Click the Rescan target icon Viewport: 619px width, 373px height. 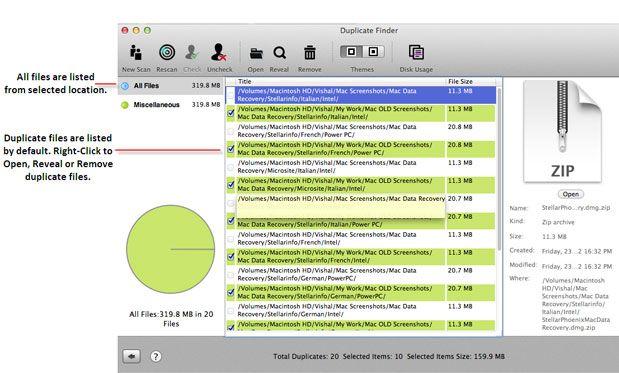click(x=167, y=52)
